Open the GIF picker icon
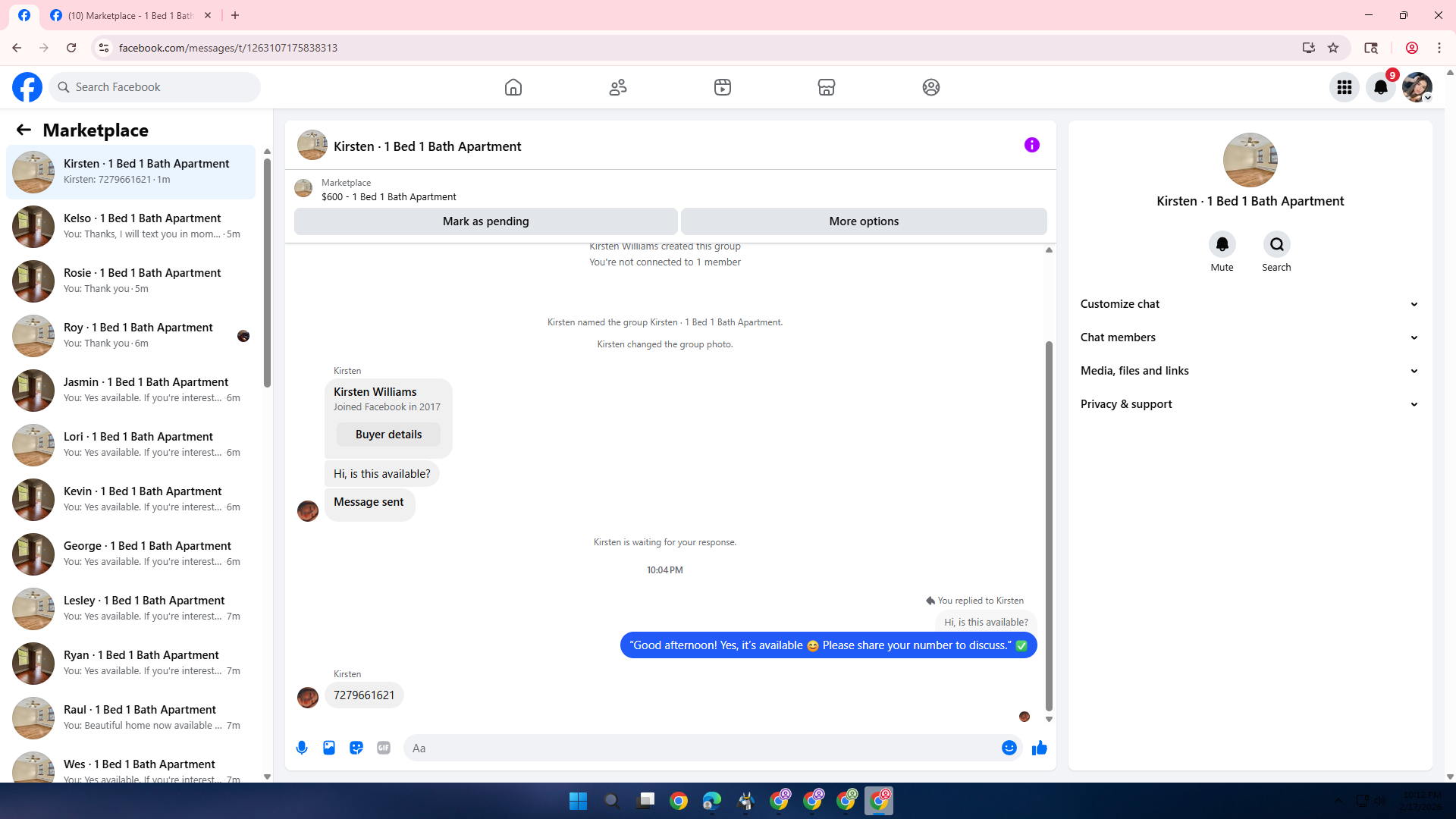Screen dimensions: 1456x819 [384, 748]
